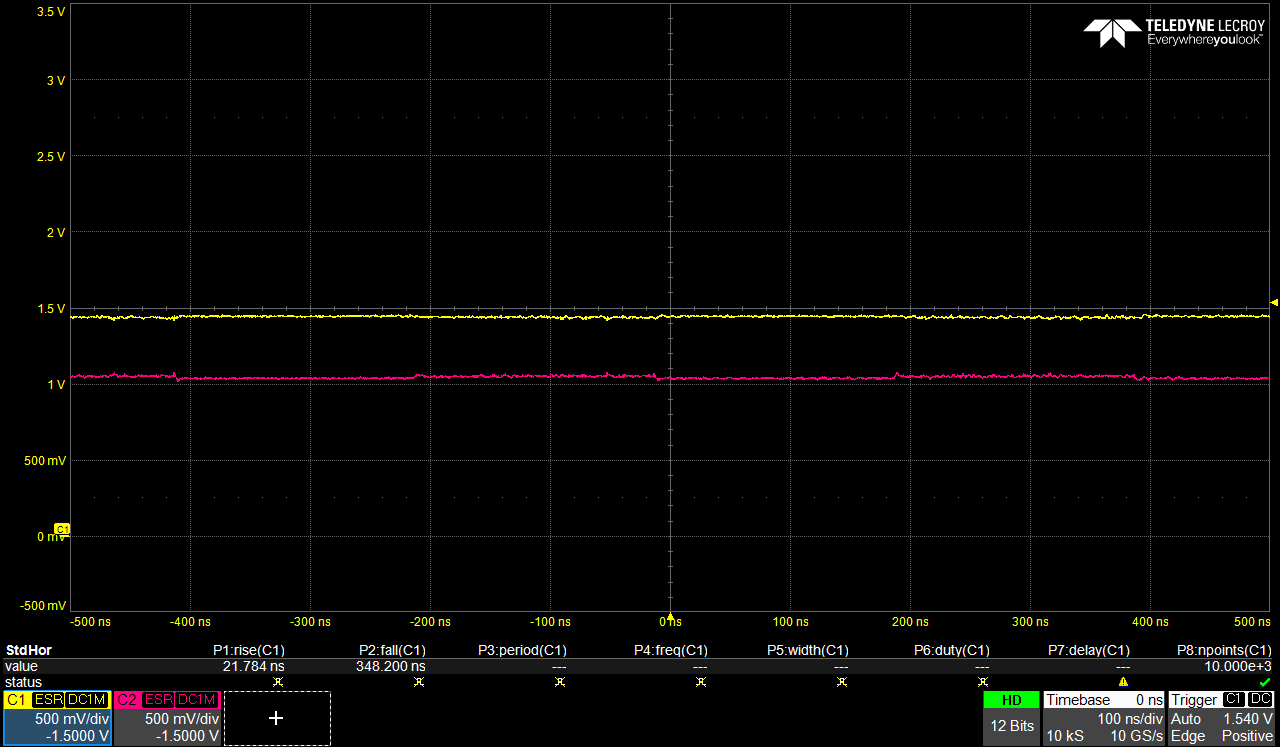The image size is (1280, 747).
Task: Open the HD 12 Bits descriptor
Action: pos(1010,718)
